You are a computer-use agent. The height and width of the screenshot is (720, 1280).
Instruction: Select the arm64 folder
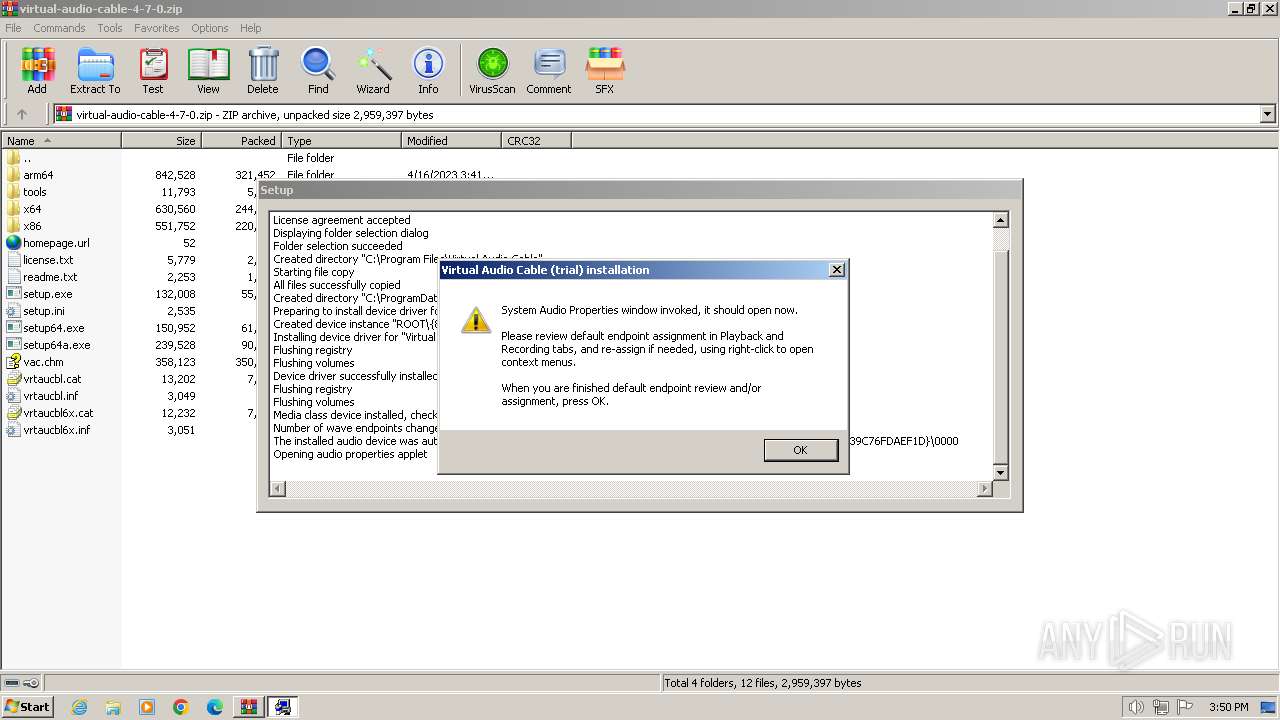[x=38, y=175]
